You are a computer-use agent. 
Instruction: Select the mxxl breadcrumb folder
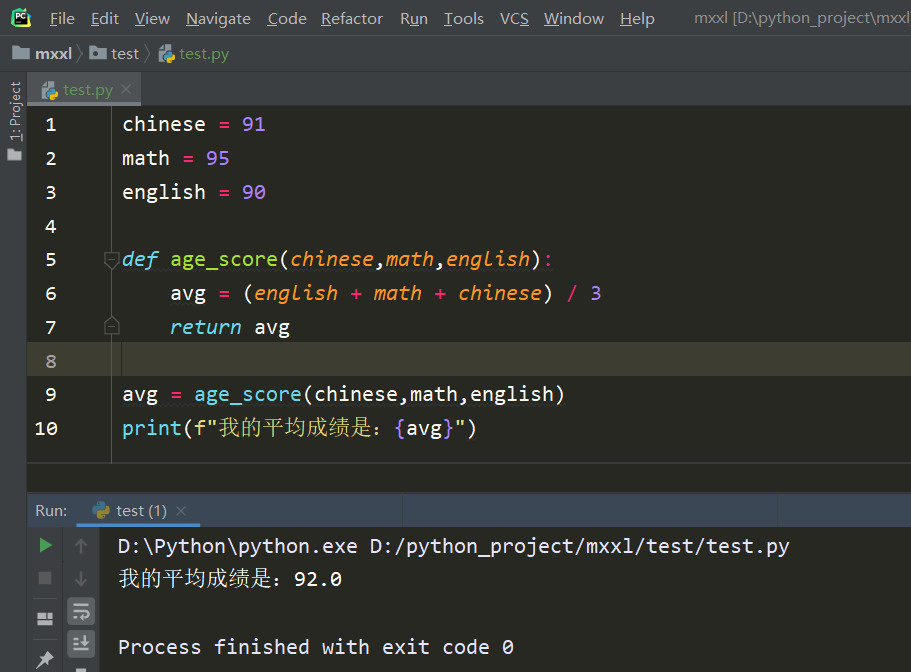42,53
